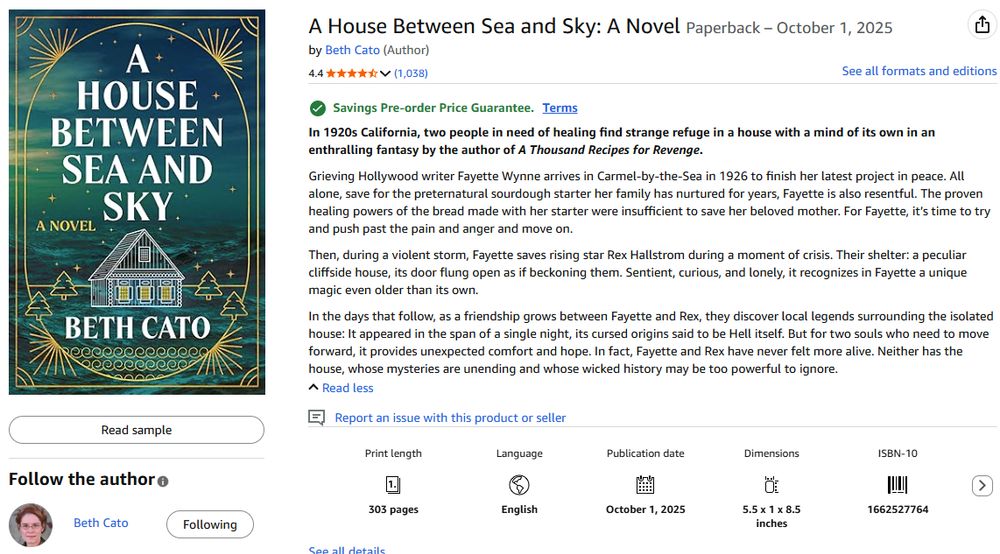Click the publication date calendar icon
The image size is (1000, 554).
click(645, 485)
